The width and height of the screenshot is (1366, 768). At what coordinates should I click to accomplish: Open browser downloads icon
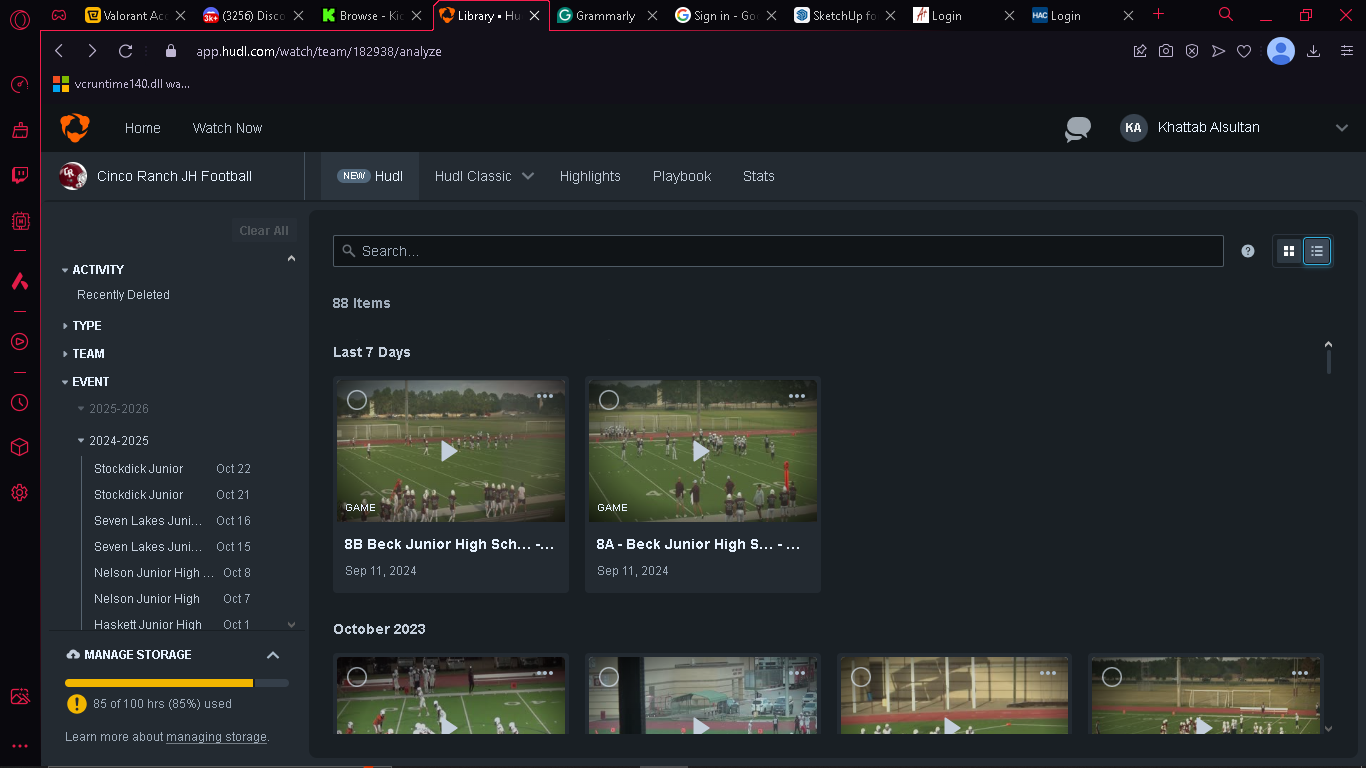click(1314, 51)
